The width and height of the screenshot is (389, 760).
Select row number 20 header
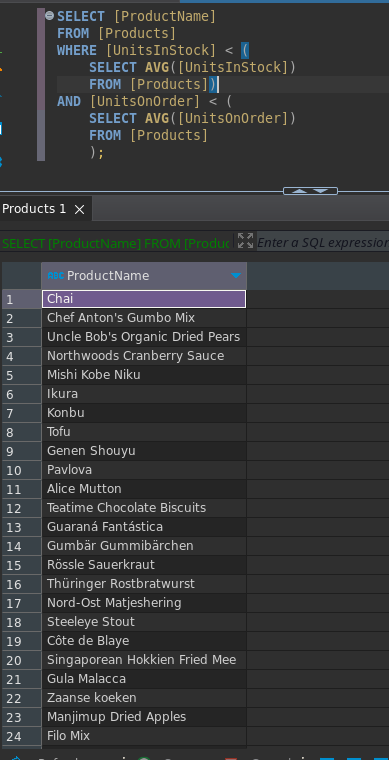21,660
